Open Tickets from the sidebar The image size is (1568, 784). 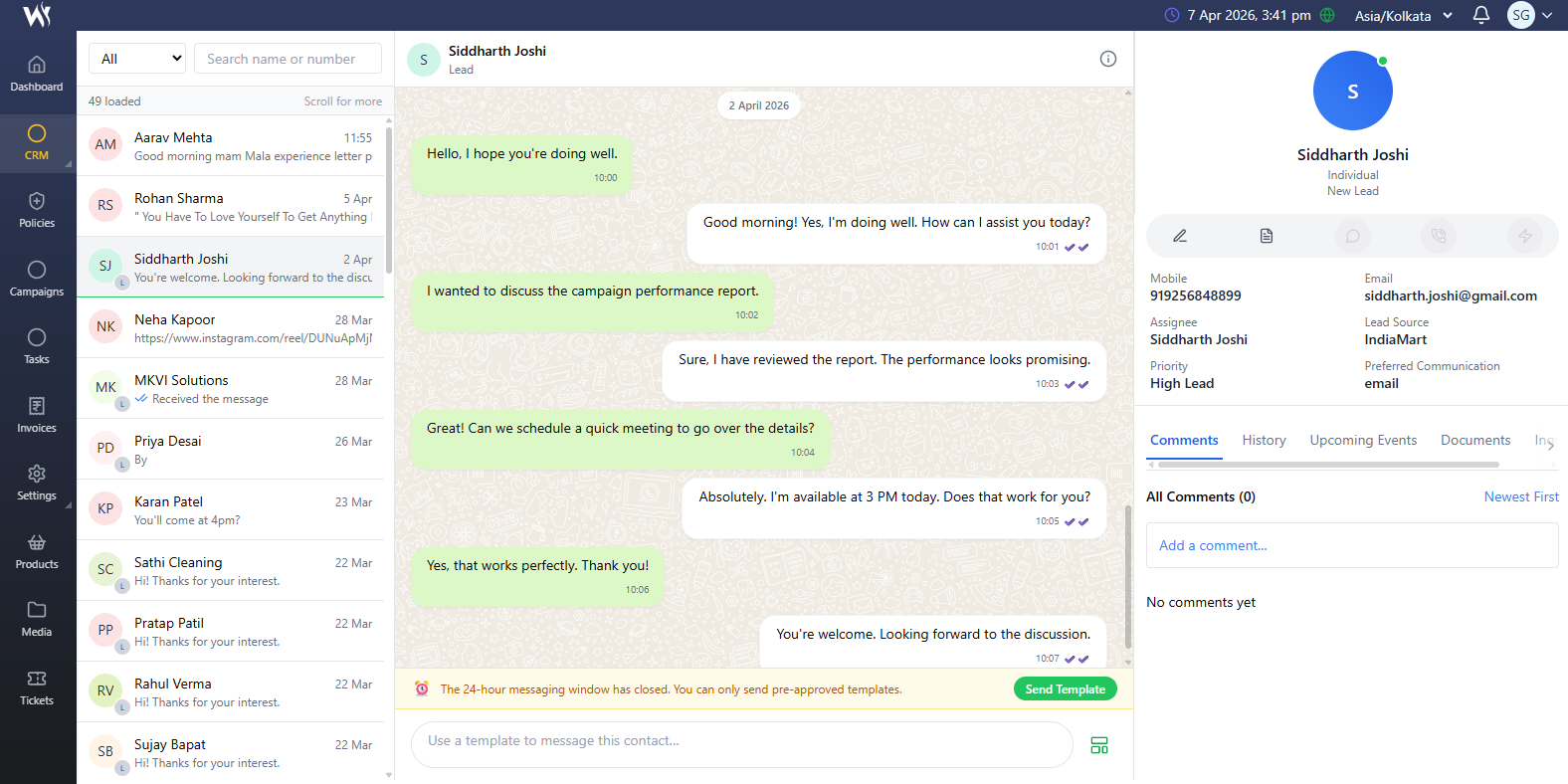click(37, 687)
